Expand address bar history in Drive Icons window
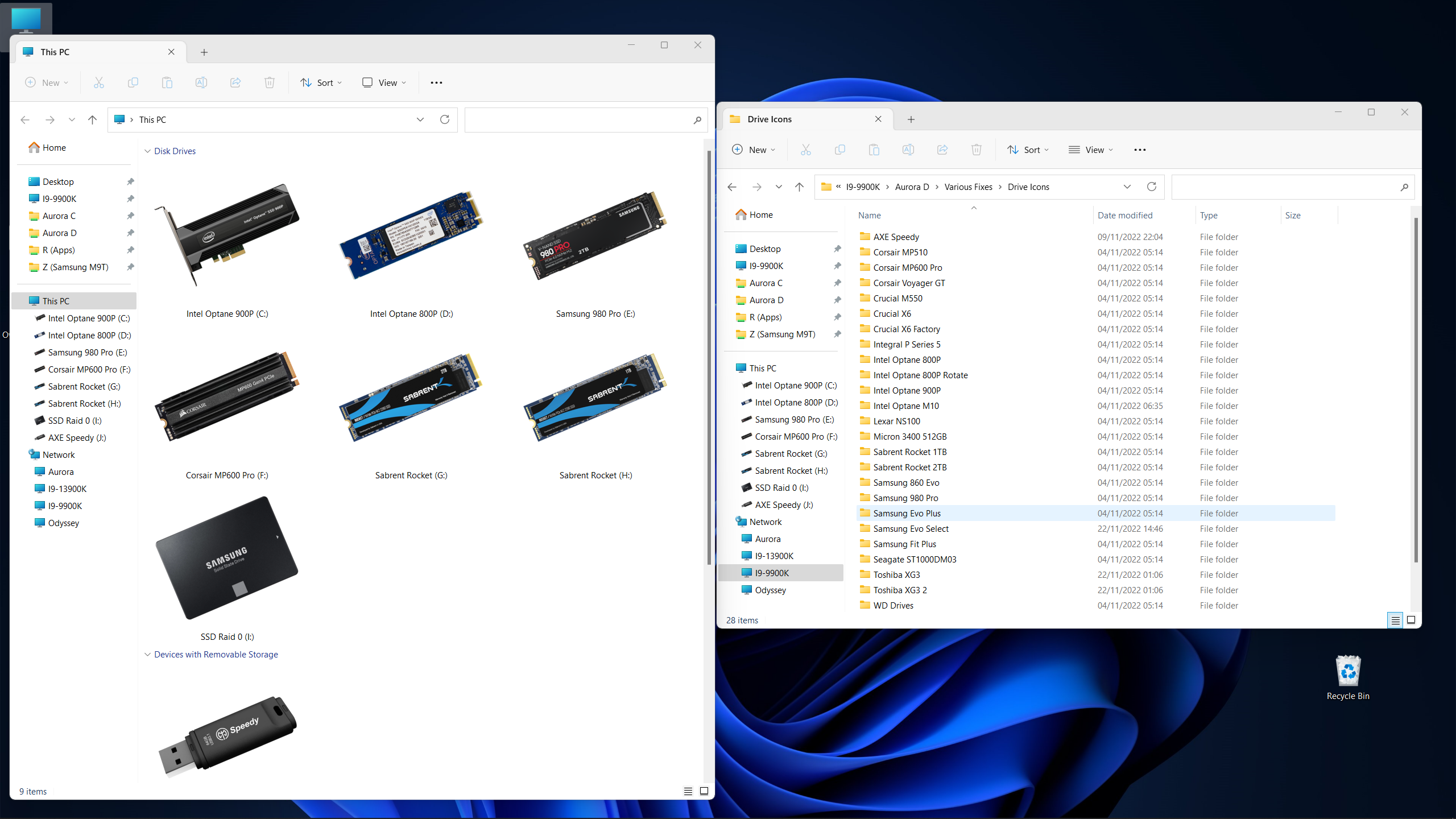Screen dimensions: 1456x819 point(1127,187)
